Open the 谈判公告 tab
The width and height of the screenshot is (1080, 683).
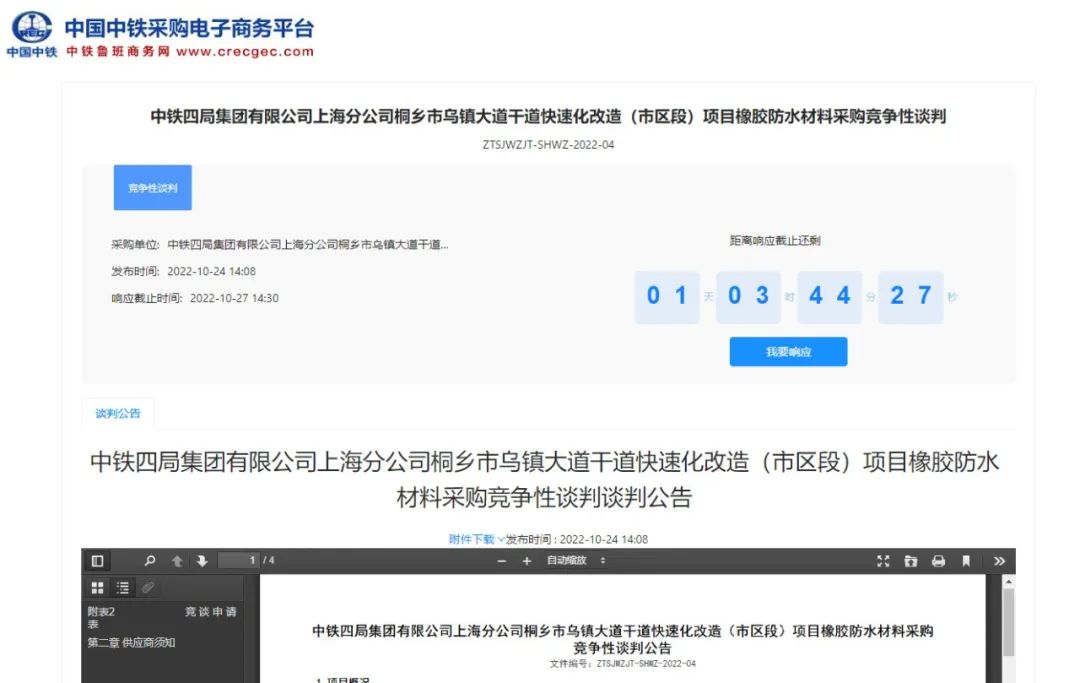118,413
